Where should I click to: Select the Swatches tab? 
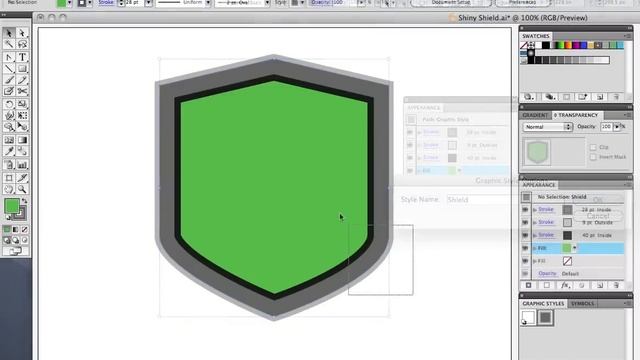[536, 36]
